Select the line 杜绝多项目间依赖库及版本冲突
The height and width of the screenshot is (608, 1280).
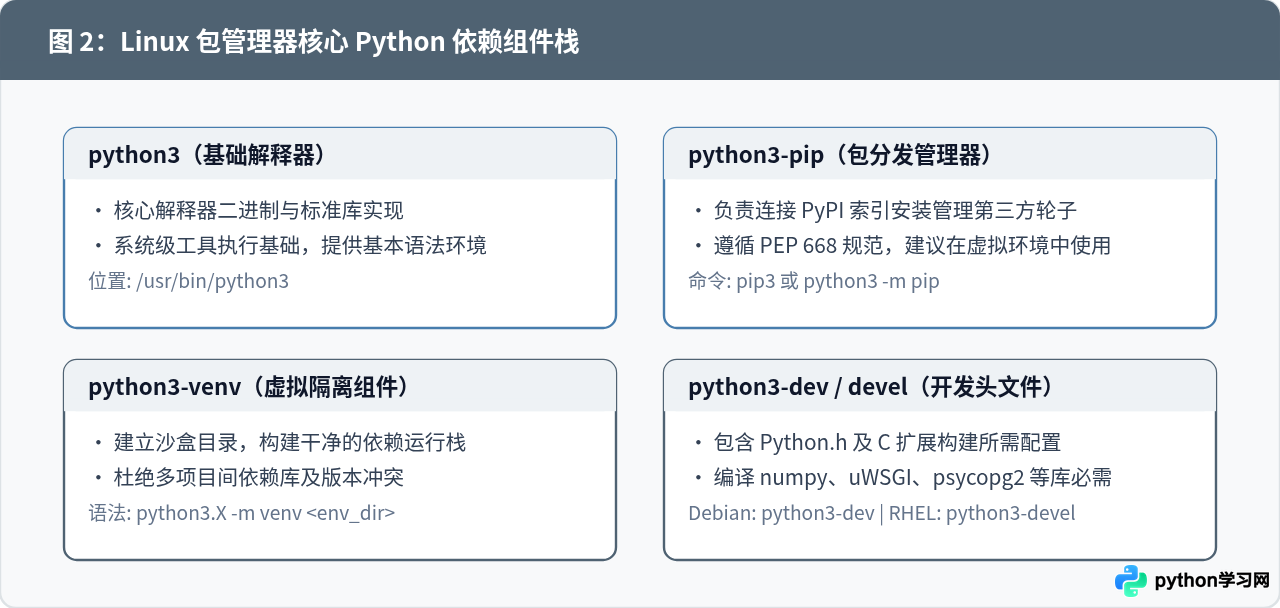point(258,477)
